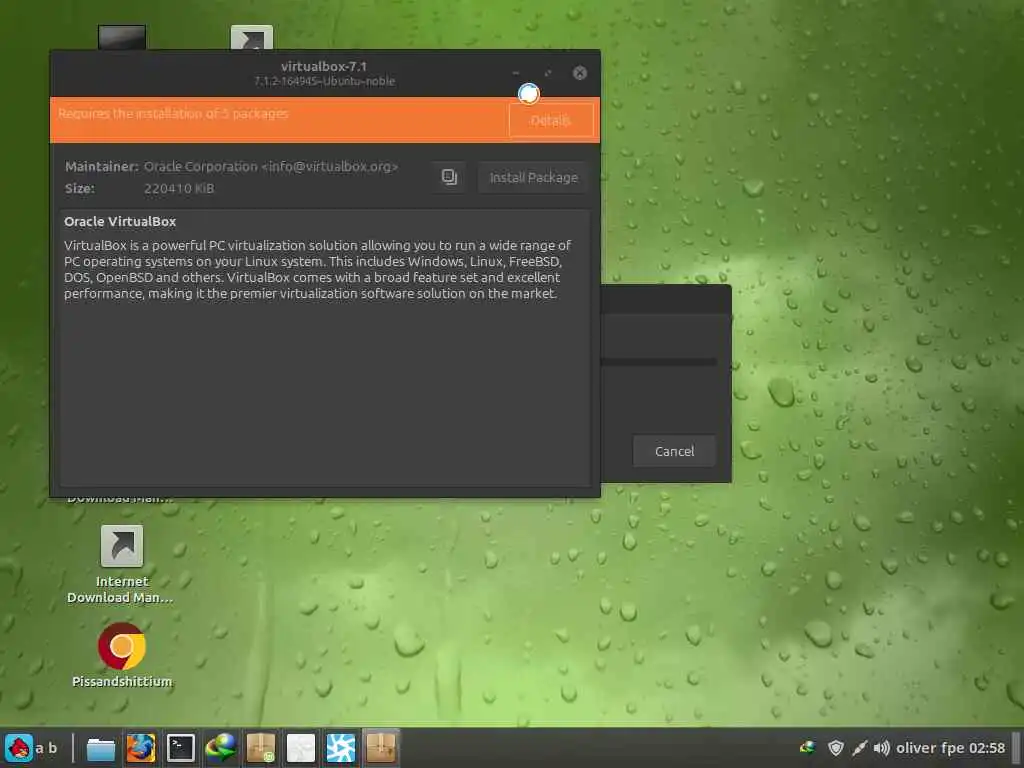Open the shield security tray icon
Screen dimensions: 1024x768
pyautogui.click(x=835, y=748)
